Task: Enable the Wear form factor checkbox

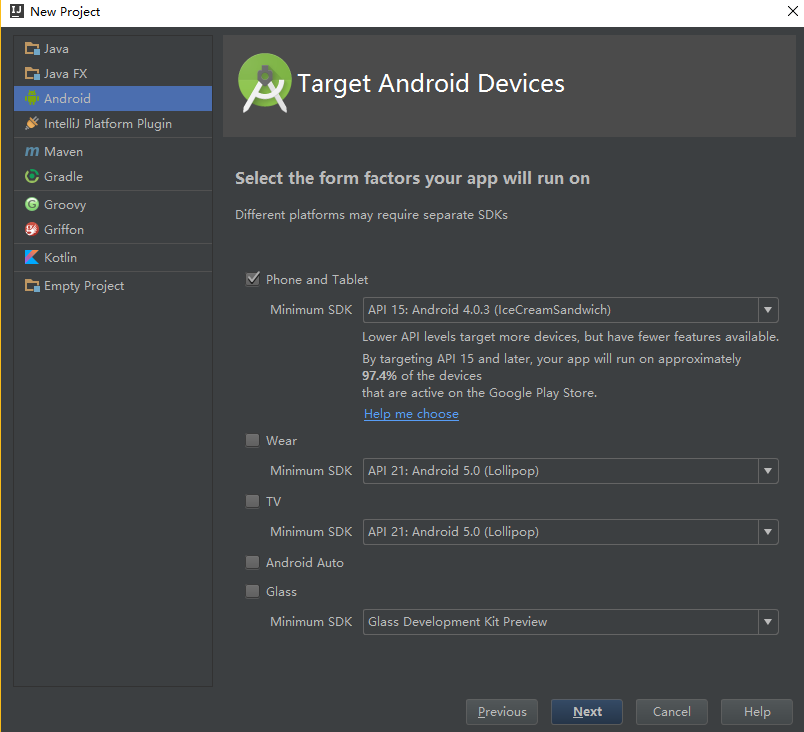Action: click(x=253, y=441)
